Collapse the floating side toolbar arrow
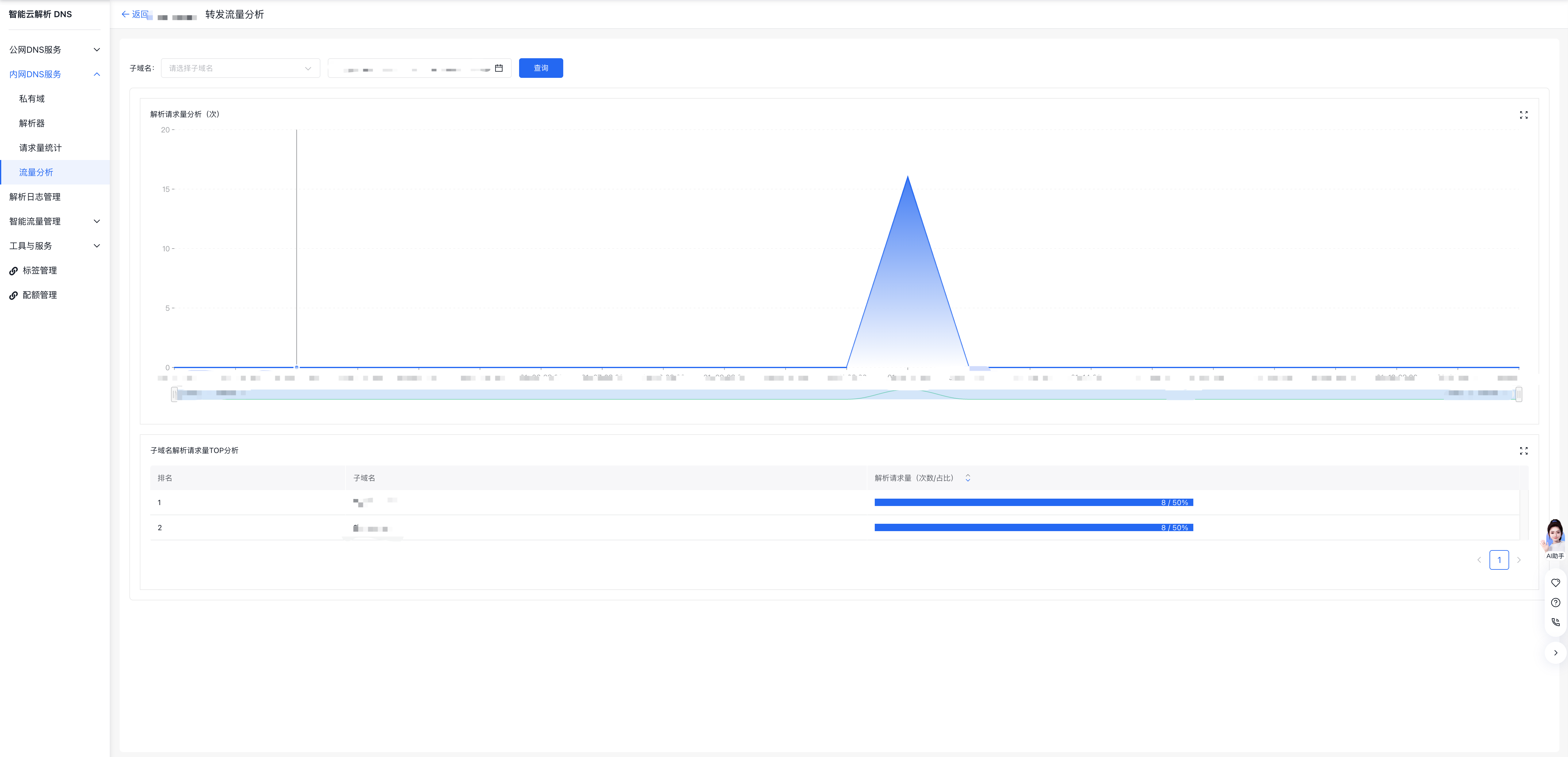 point(1555,653)
